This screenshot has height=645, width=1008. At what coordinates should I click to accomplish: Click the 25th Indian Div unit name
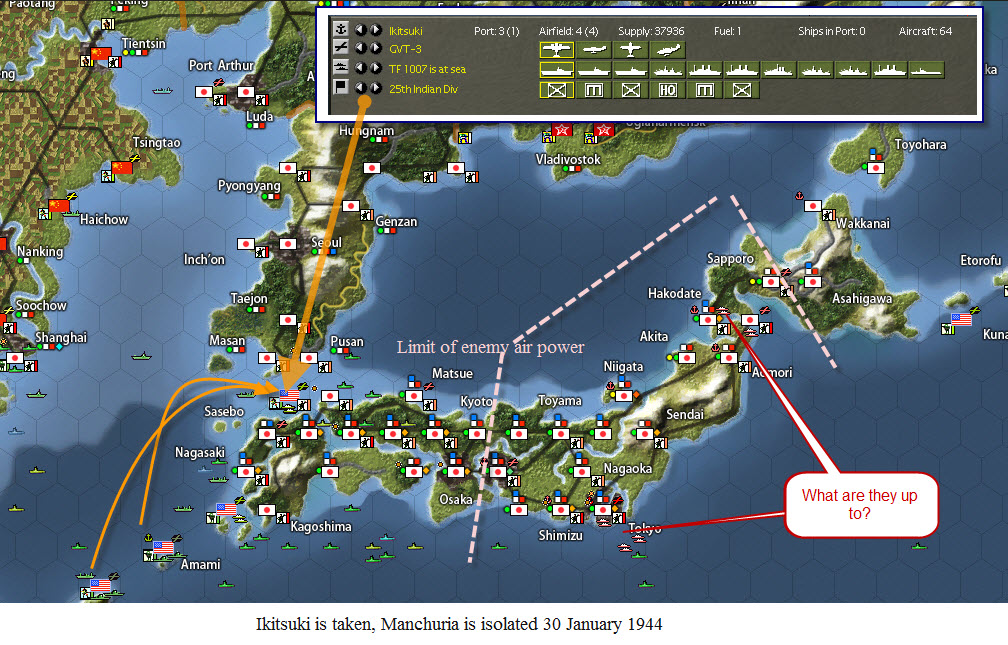tap(423, 89)
